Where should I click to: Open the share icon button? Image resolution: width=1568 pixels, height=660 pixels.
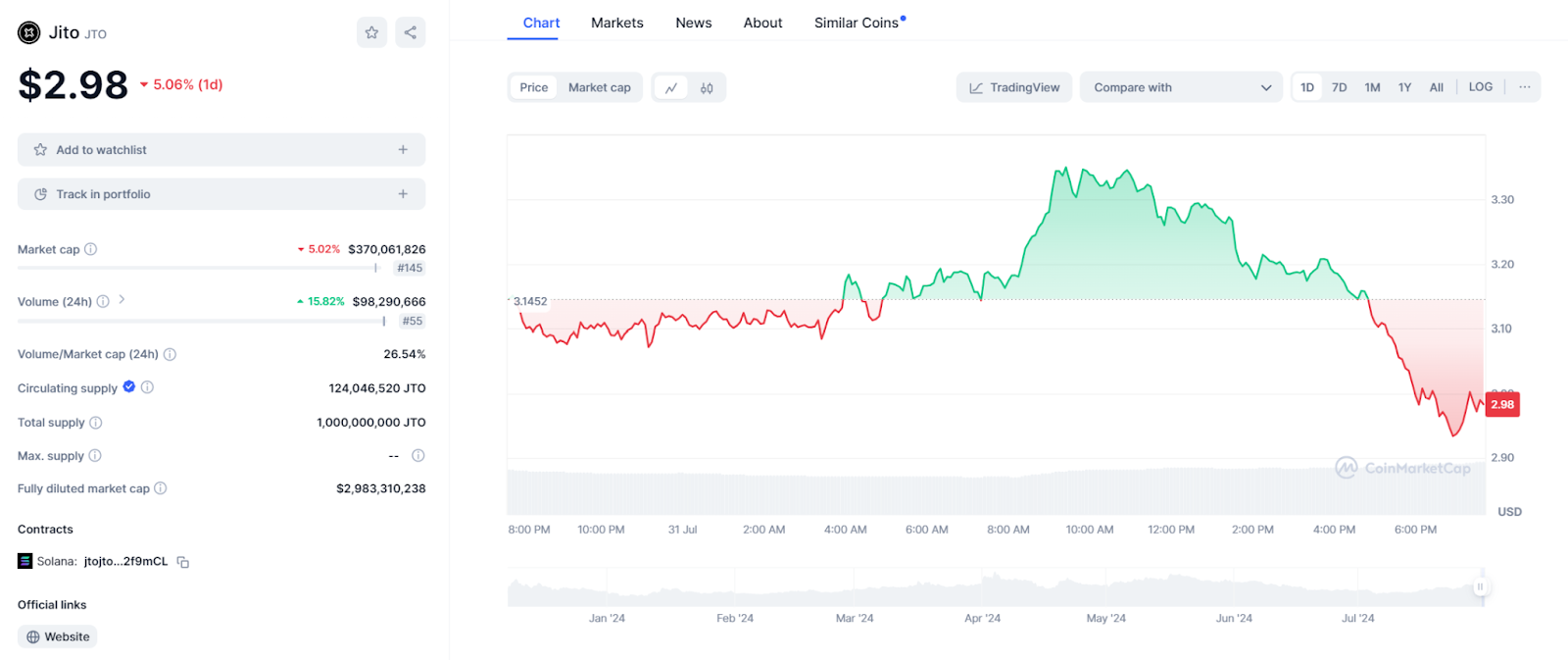411,32
